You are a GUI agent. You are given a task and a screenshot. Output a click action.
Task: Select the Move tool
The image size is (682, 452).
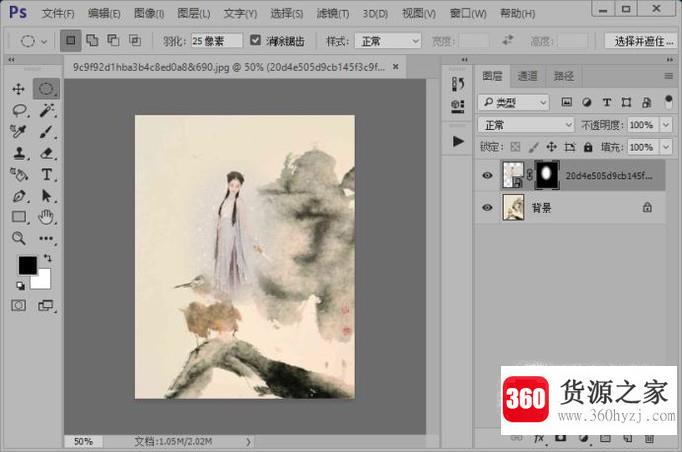[x=18, y=89]
